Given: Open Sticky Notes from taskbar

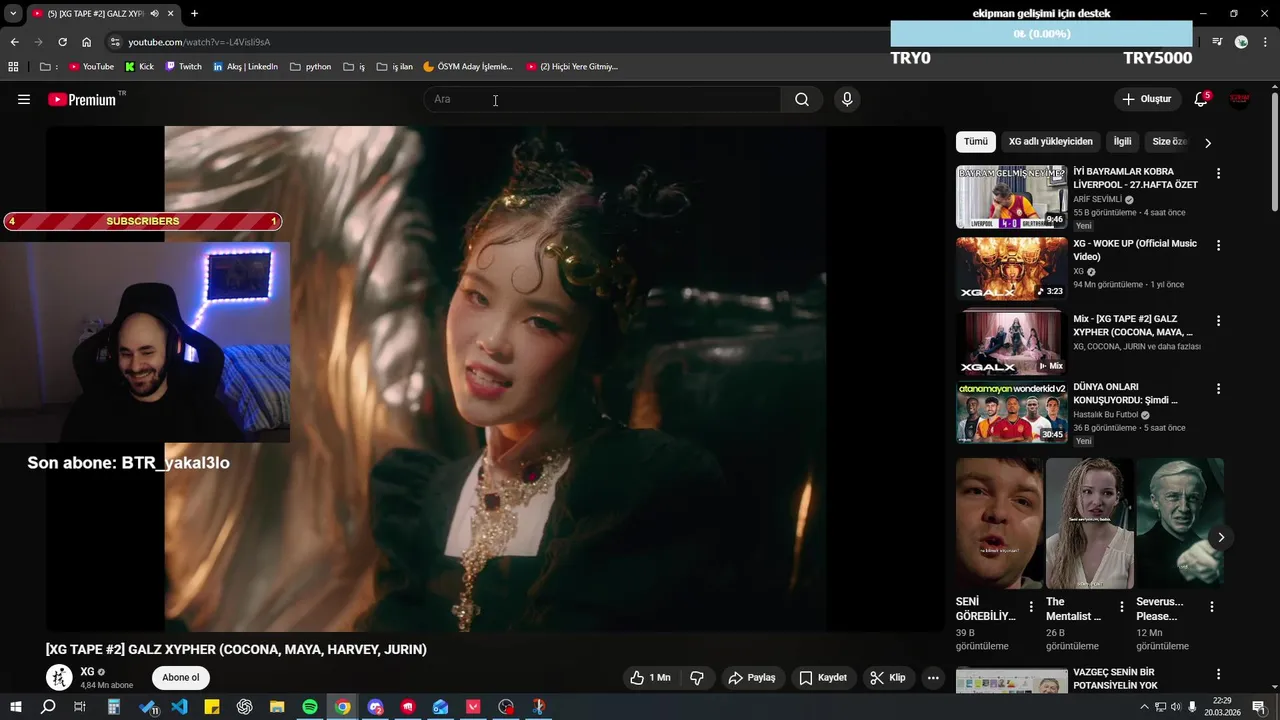Looking at the screenshot, I should pos(212,707).
